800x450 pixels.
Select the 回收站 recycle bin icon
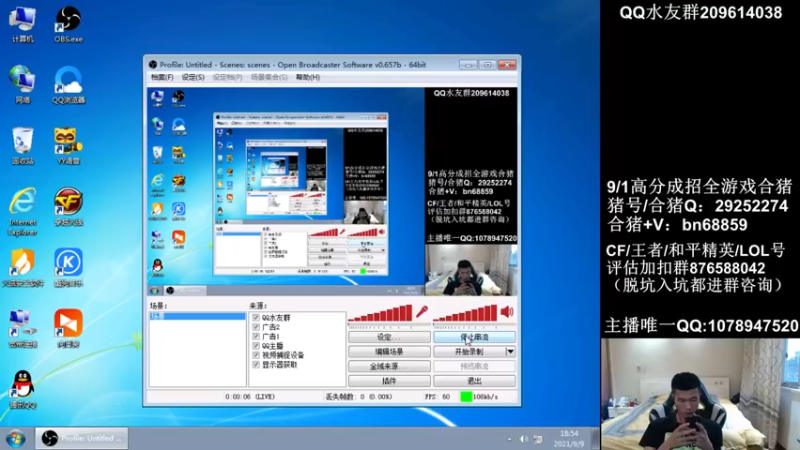tap(22, 146)
